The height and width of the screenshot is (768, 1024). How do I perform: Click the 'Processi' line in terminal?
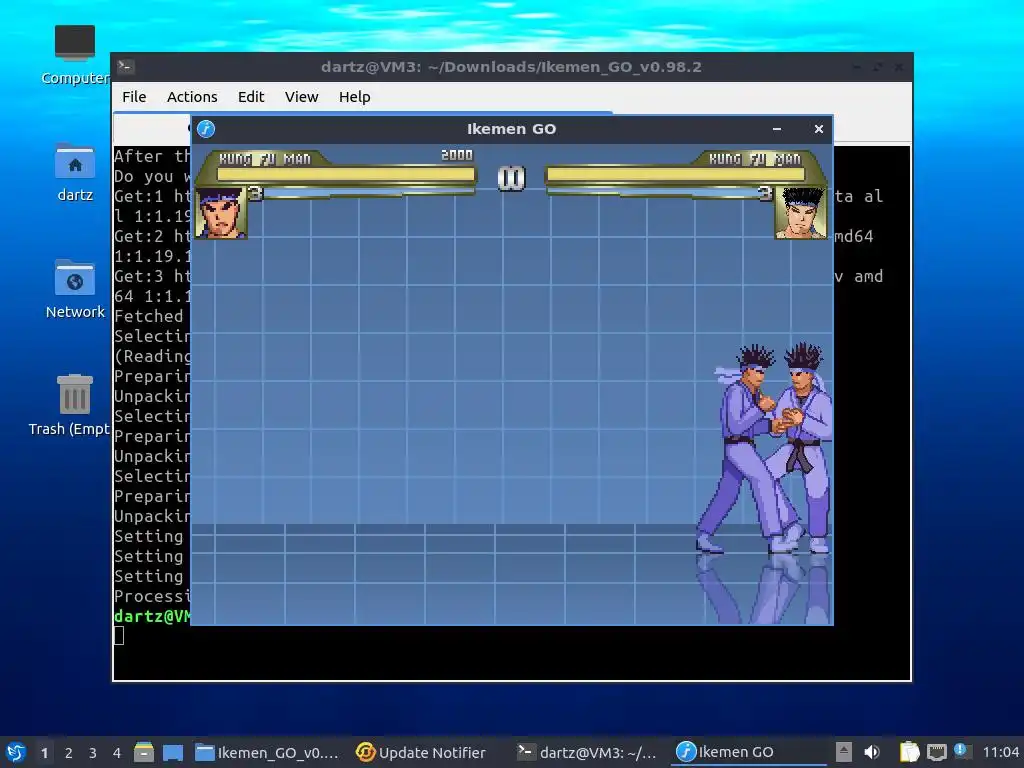[x=152, y=596]
